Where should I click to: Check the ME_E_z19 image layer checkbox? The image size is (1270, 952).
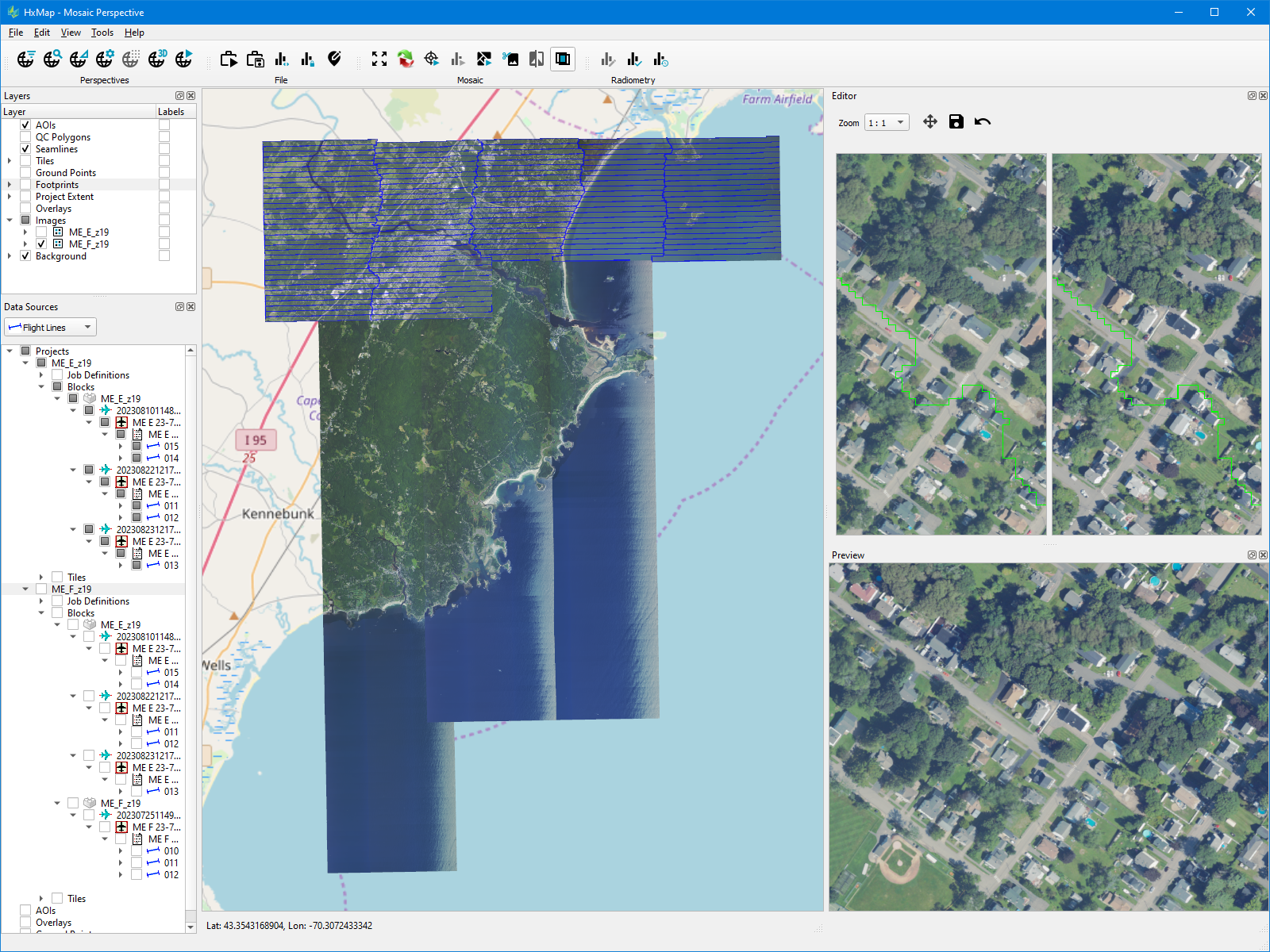[41, 232]
